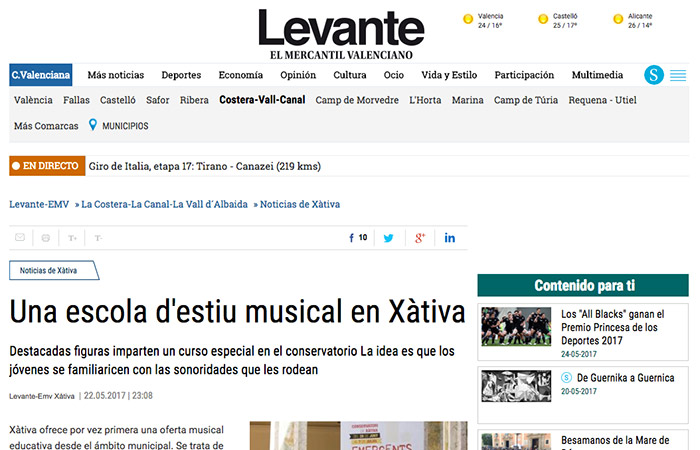The height and width of the screenshot is (450, 700).
Task: Share the article on Facebook
Action: (x=357, y=238)
